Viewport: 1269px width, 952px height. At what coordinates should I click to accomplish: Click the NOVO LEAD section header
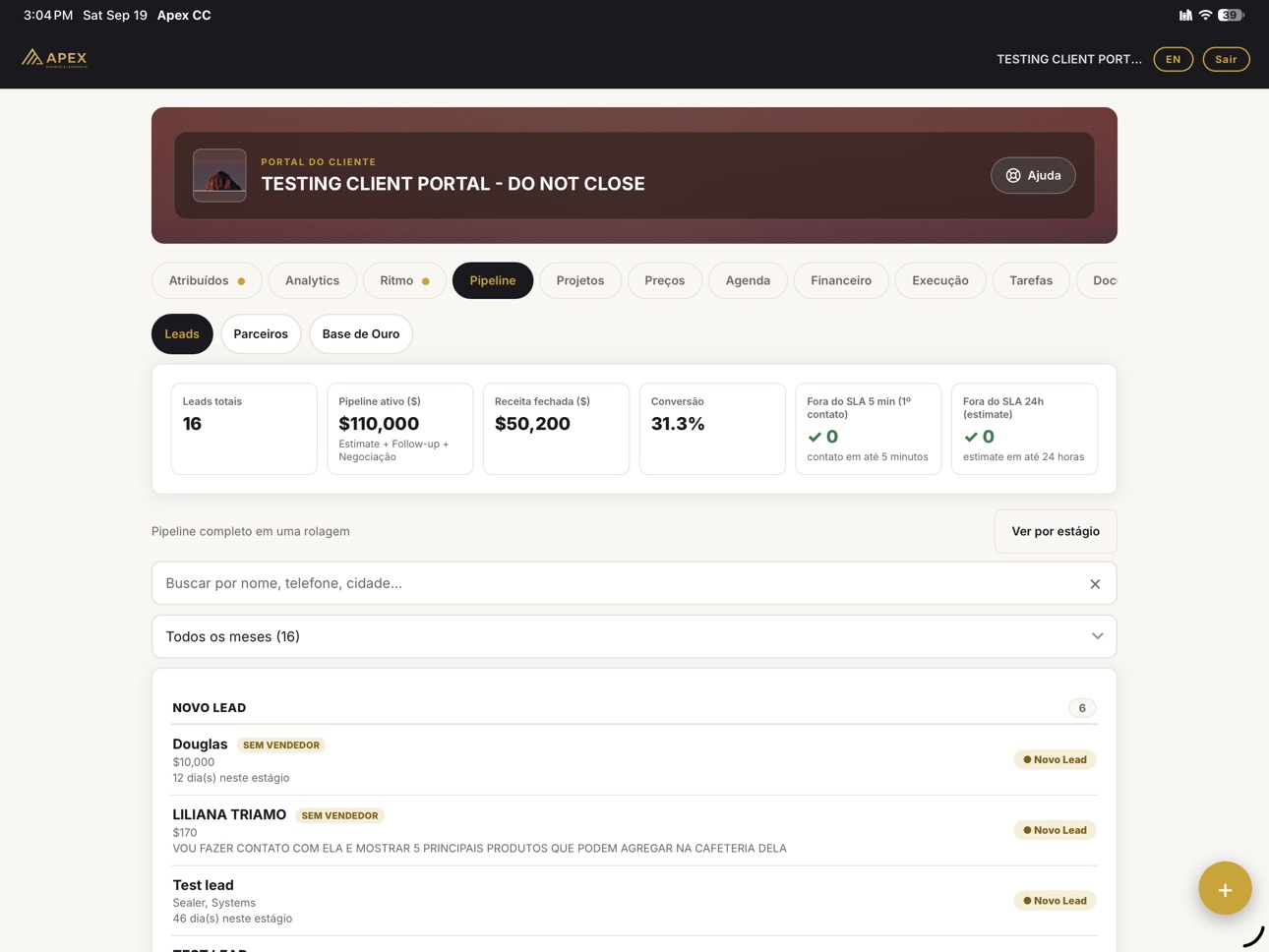click(210, 708)
